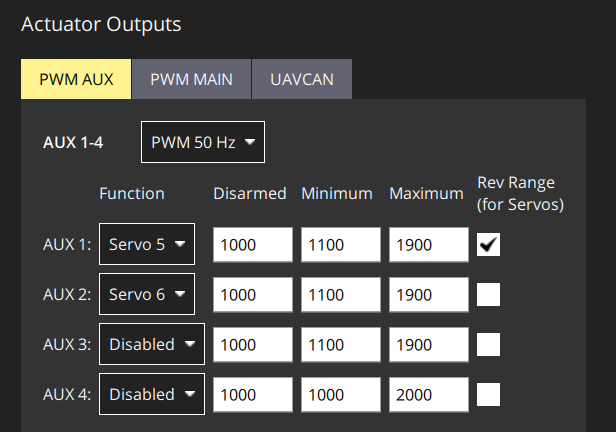Click the AUX 2 Maximum value field
This screenshot has height=432, width=616.
point(429,295)
